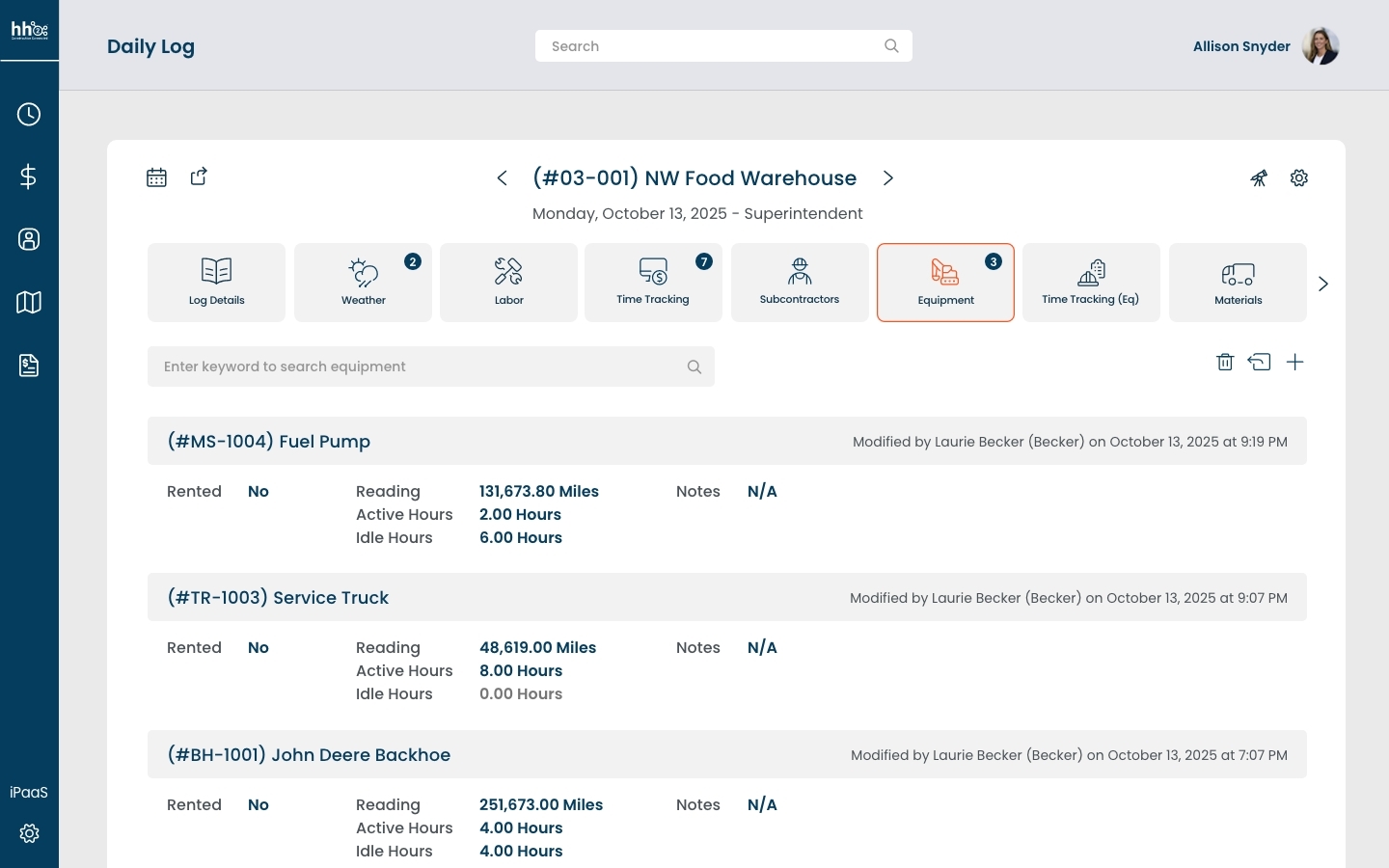
Task: Click the clock icon in sidebar
Action: [29, 115]
